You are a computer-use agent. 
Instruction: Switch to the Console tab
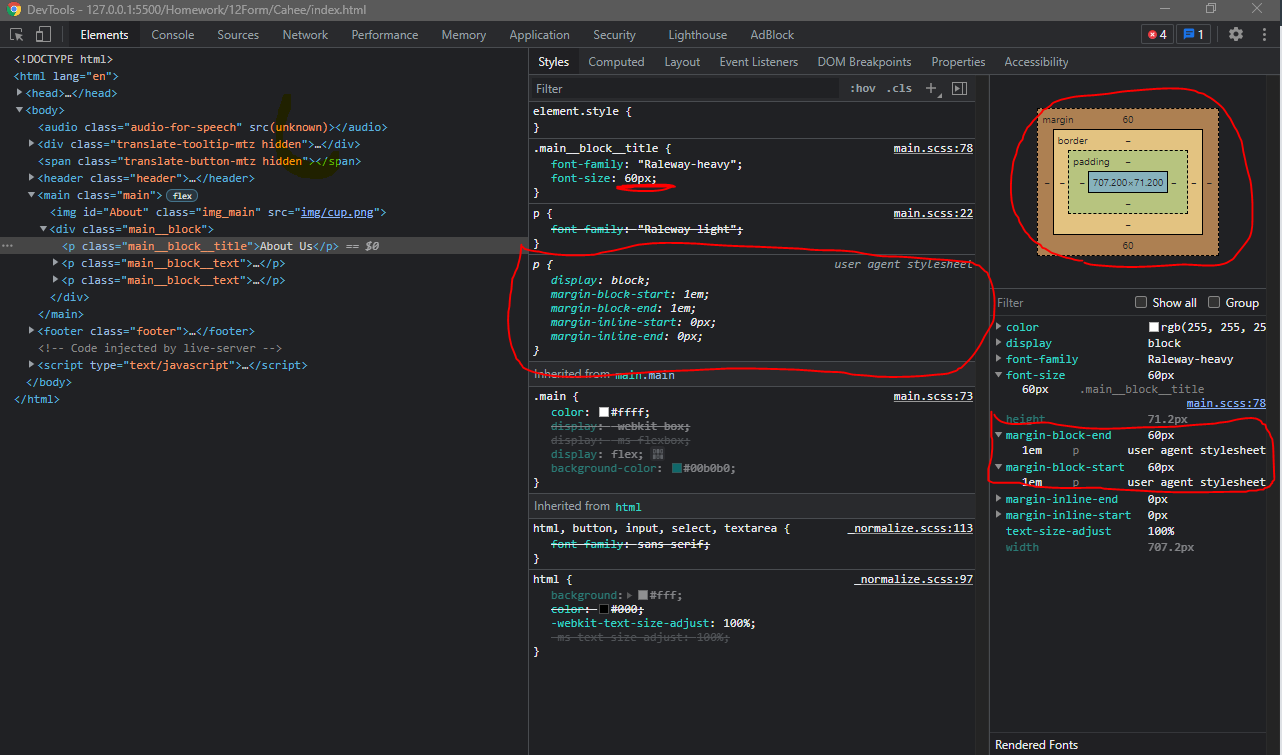click(x=173, y=34)
